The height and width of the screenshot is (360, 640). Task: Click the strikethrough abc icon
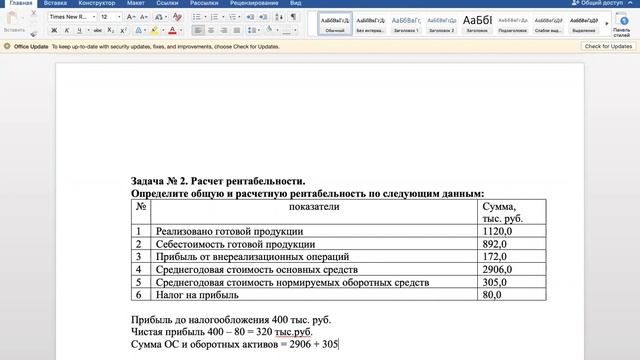coord(98,30)
